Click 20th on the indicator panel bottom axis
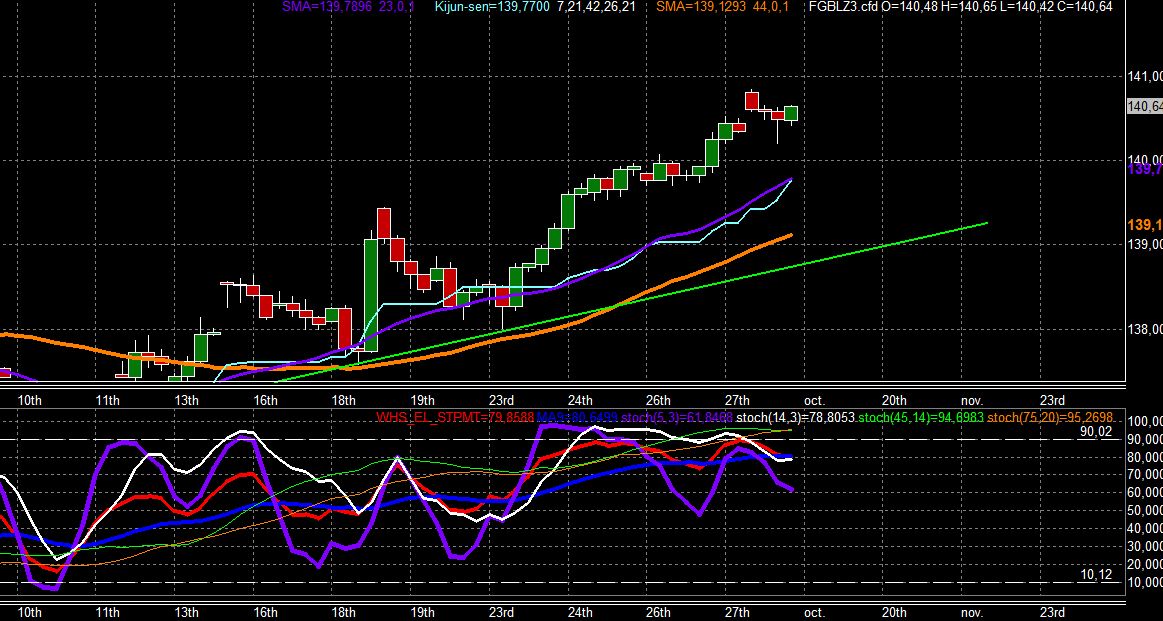 (894, 613)
